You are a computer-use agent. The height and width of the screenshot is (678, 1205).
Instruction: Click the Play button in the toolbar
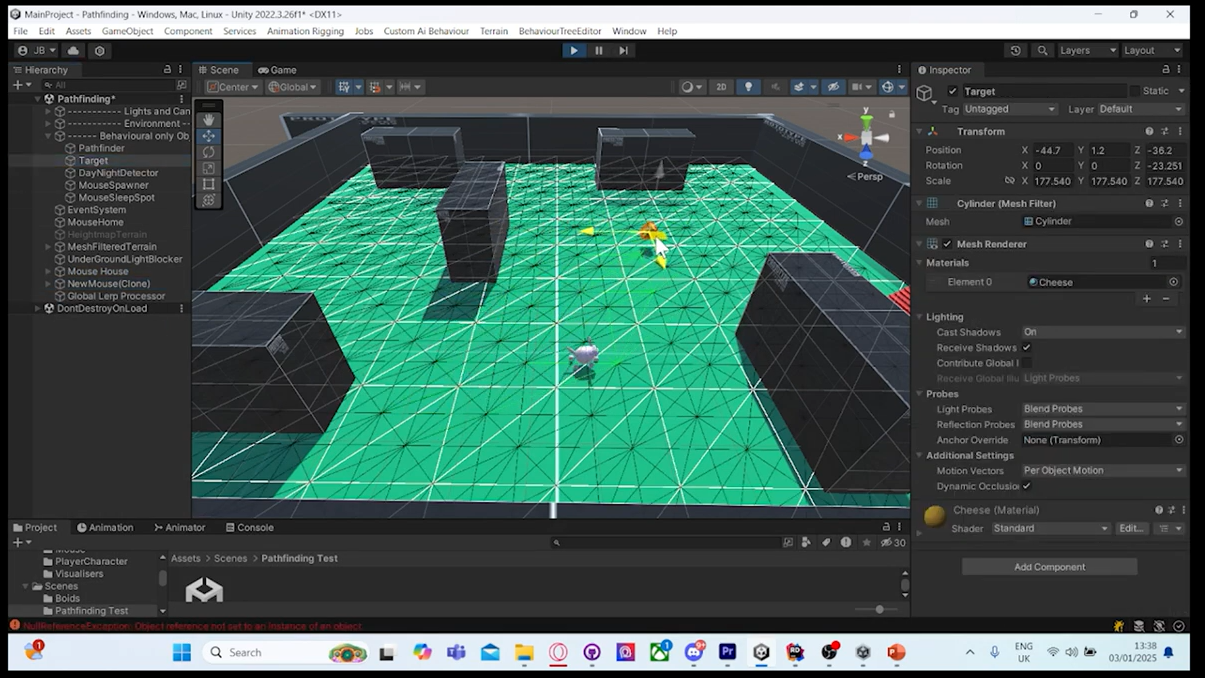tap(573, 50)
